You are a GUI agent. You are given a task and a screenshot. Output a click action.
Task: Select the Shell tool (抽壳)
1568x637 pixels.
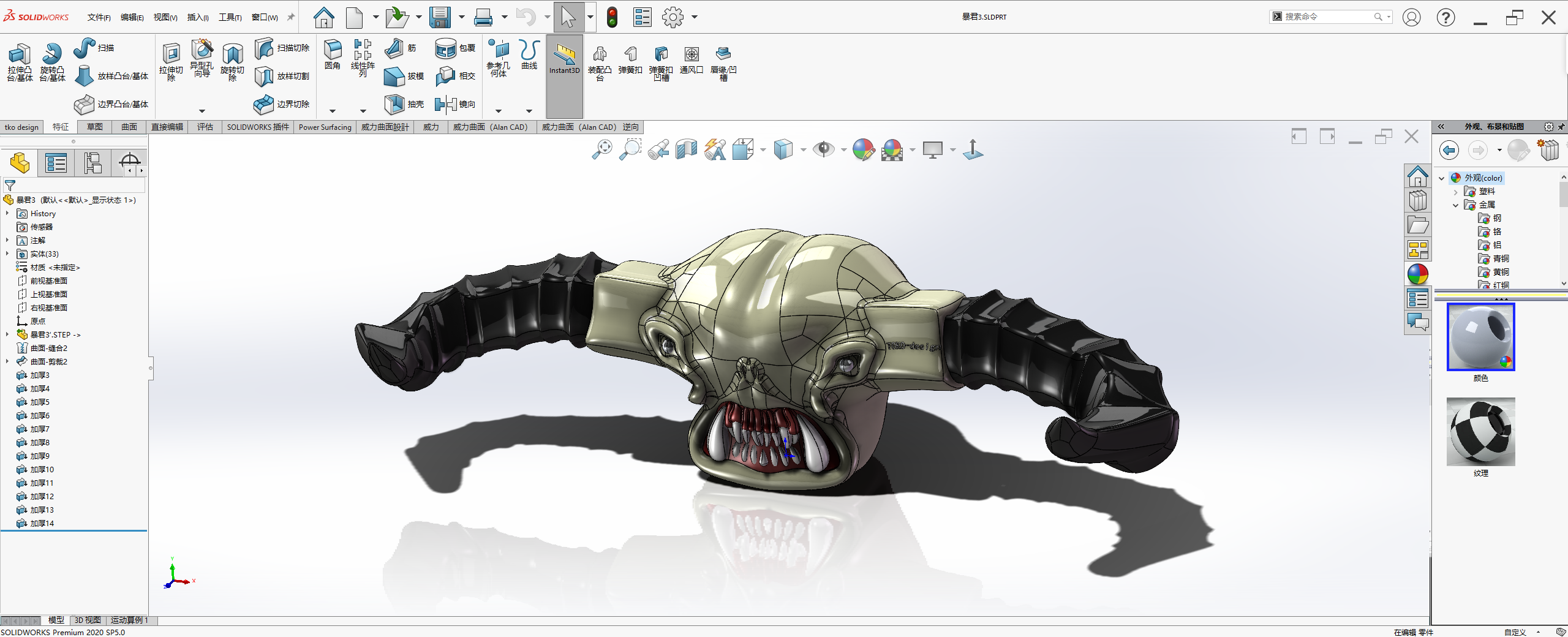[x=404, y=104]
